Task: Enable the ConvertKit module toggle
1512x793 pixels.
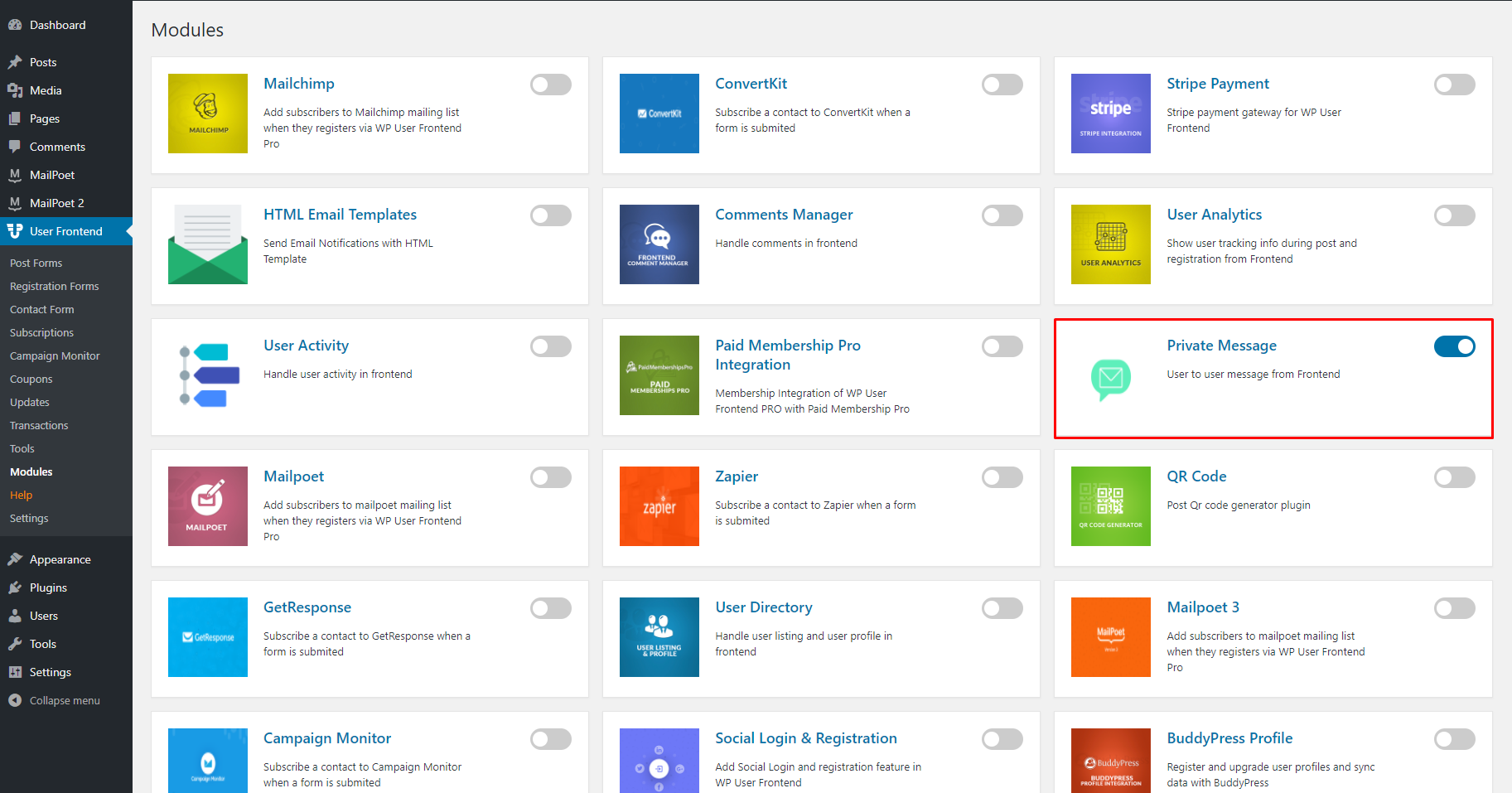Action: [x=1002, y=85]
